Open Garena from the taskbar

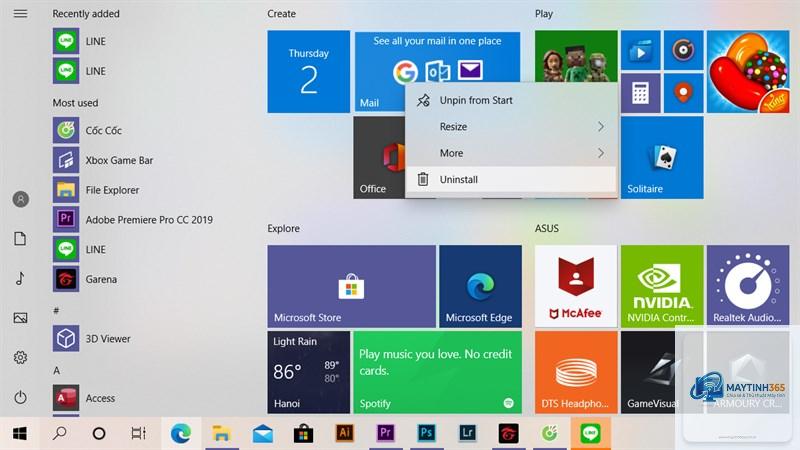508,434
